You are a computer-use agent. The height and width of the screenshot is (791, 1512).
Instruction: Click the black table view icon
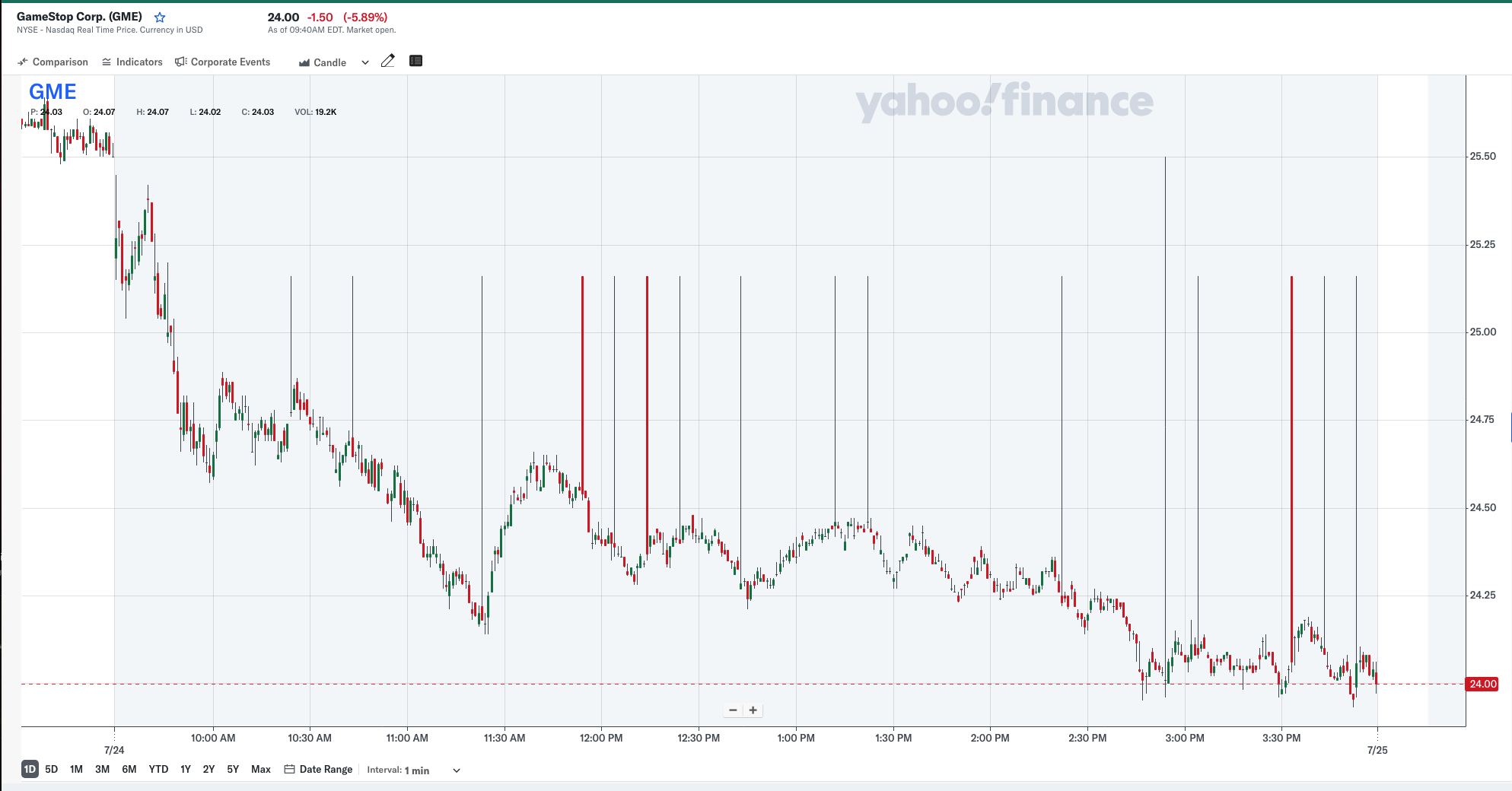point(415,61)
